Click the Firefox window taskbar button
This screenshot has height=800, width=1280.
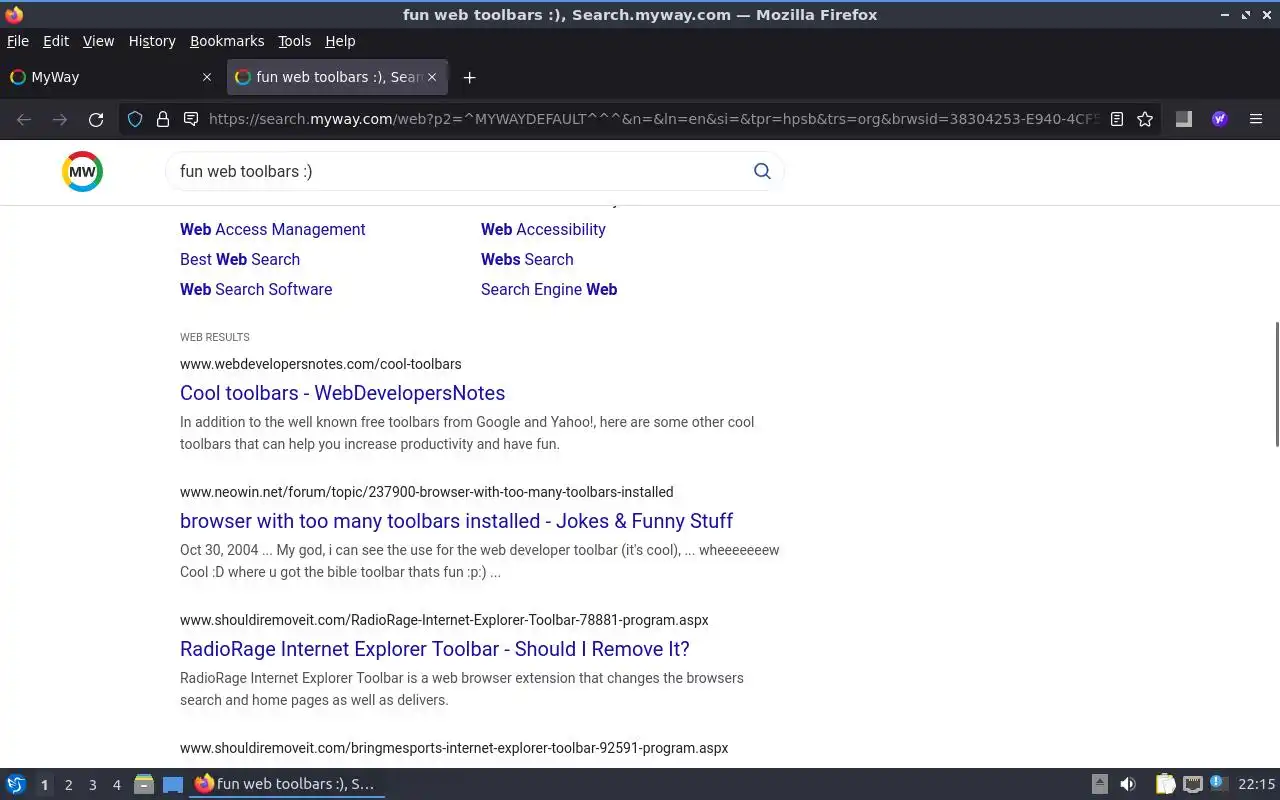click(x=287, y=784)
